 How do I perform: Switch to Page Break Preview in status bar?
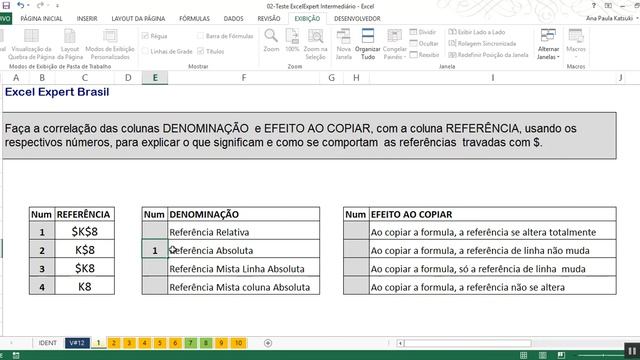(561, 355)
